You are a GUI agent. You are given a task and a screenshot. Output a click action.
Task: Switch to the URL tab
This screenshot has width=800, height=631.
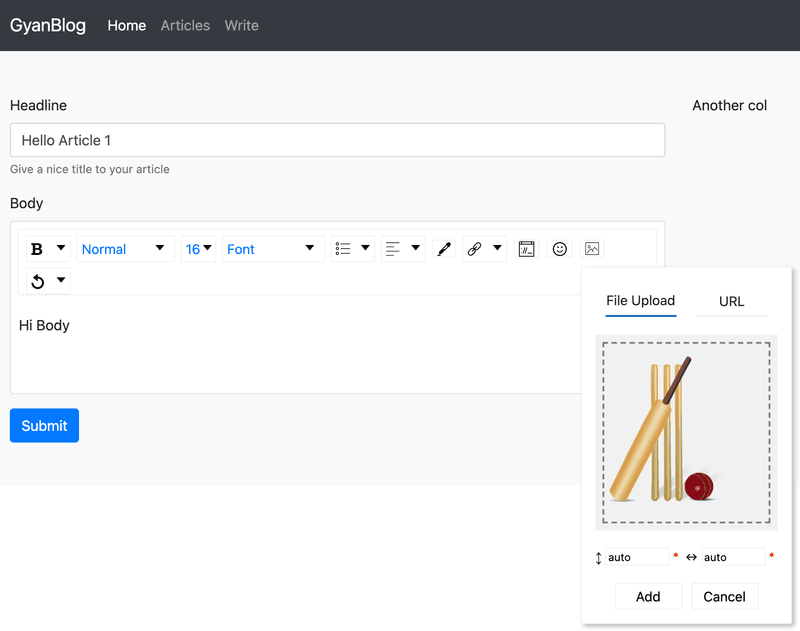point(732,301)
